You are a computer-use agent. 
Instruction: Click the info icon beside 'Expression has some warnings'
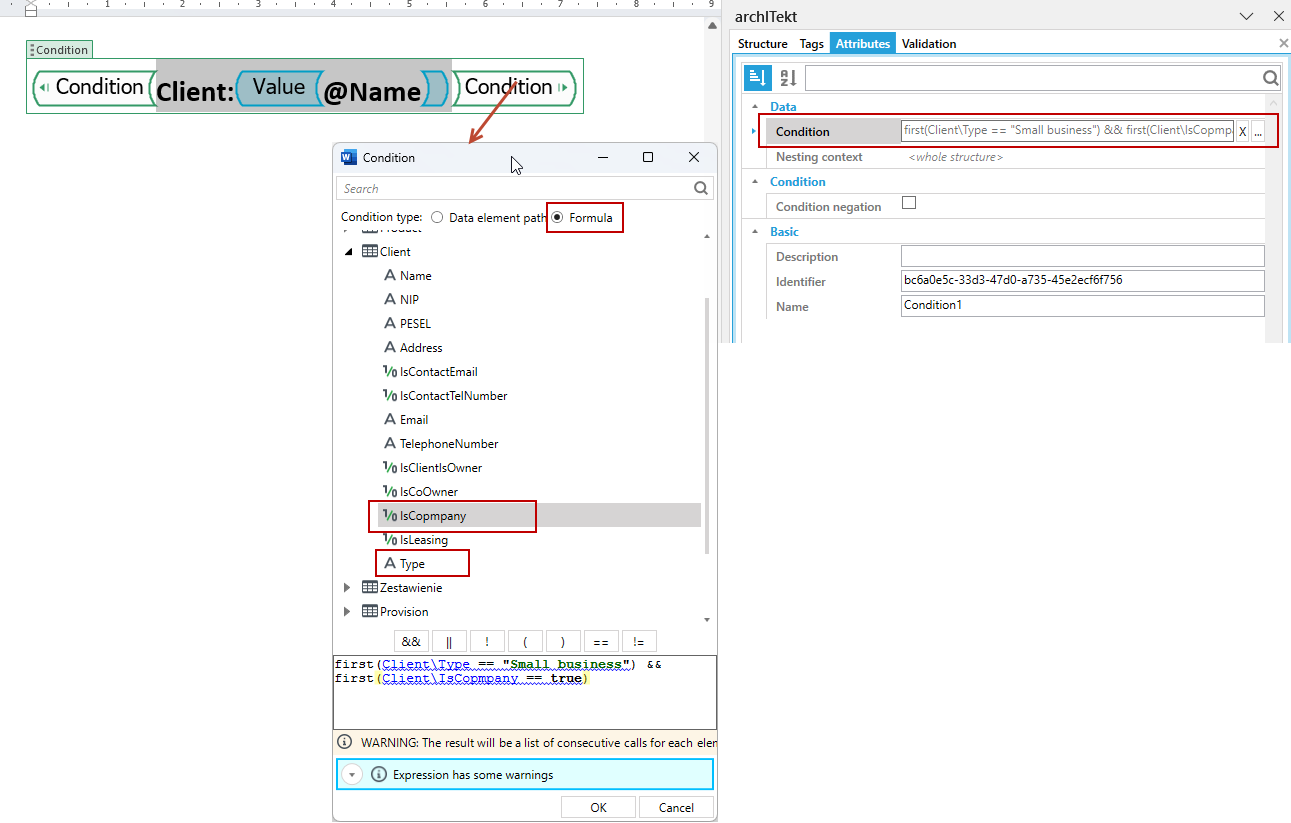pyautogui.click(x=379, y=775)
